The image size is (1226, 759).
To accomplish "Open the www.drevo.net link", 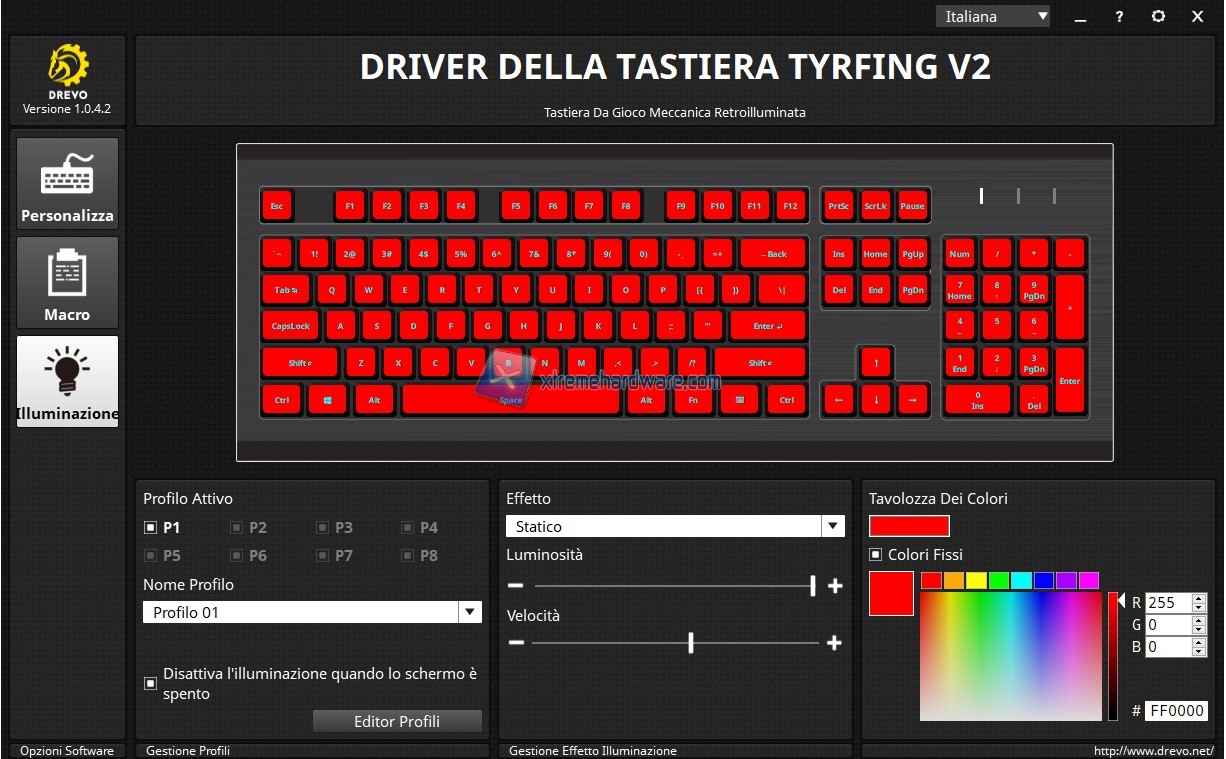I will click(x=1153, y=750).
